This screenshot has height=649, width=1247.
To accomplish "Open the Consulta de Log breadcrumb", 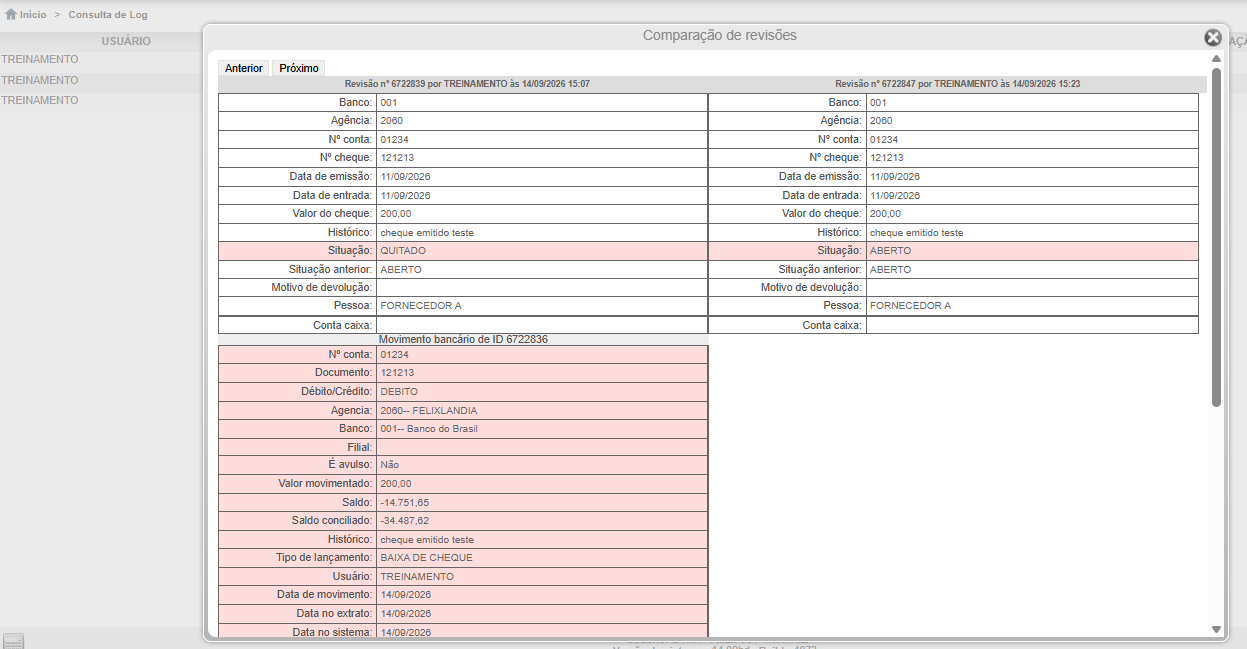I will tap(109, 15).
